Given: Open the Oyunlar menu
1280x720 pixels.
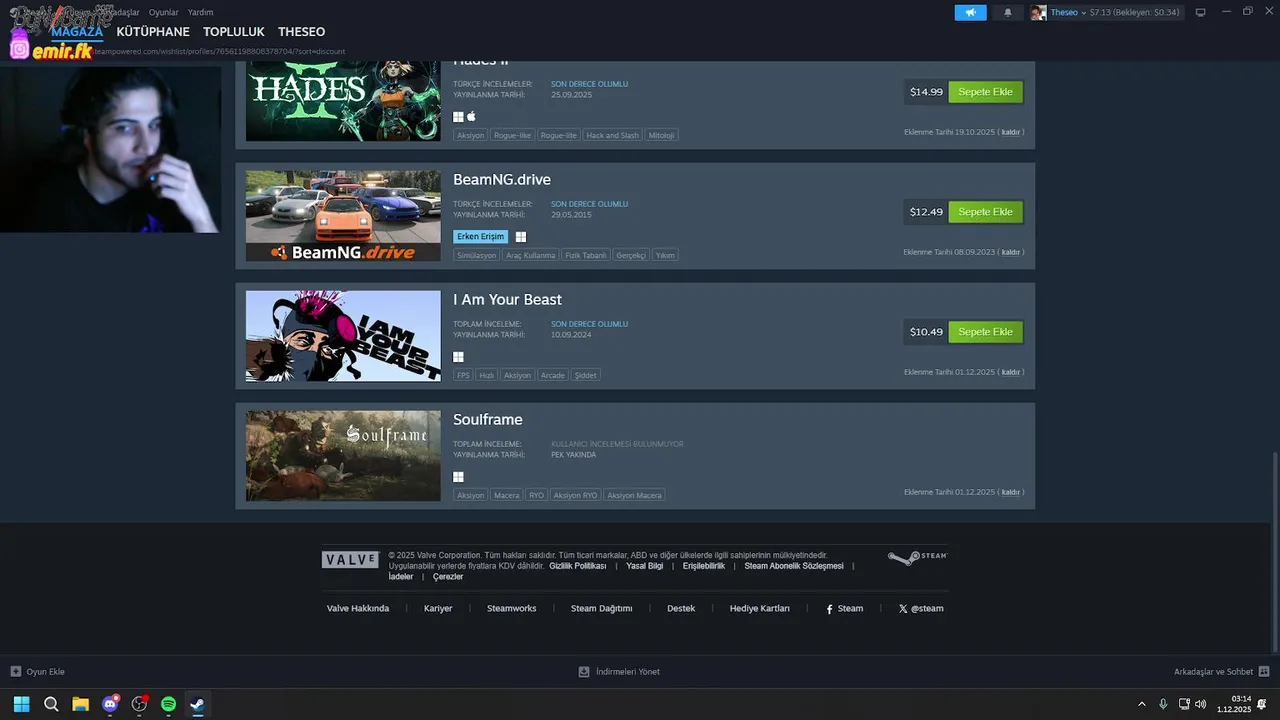Looking at the screenshot, I should click(x=163, y=12).
